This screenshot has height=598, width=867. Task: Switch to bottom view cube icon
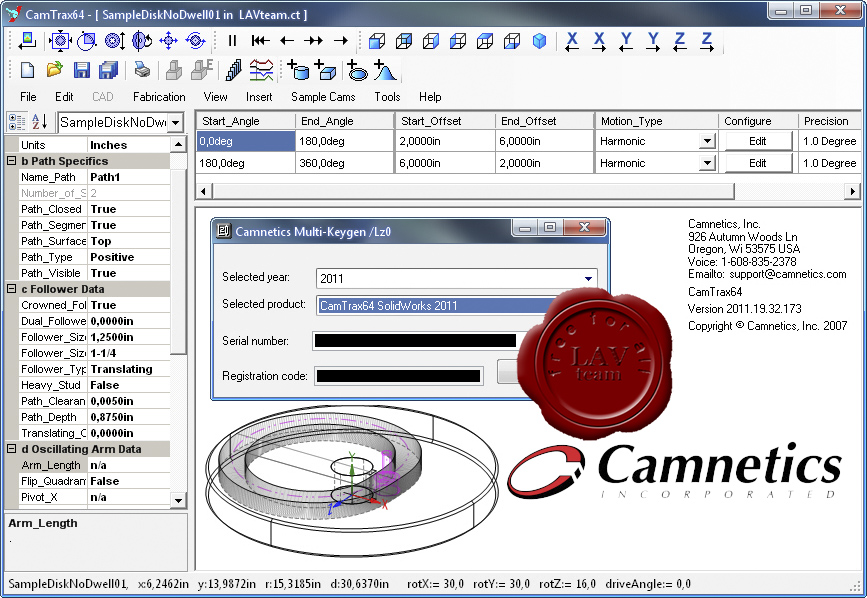[x=512, y=41]
